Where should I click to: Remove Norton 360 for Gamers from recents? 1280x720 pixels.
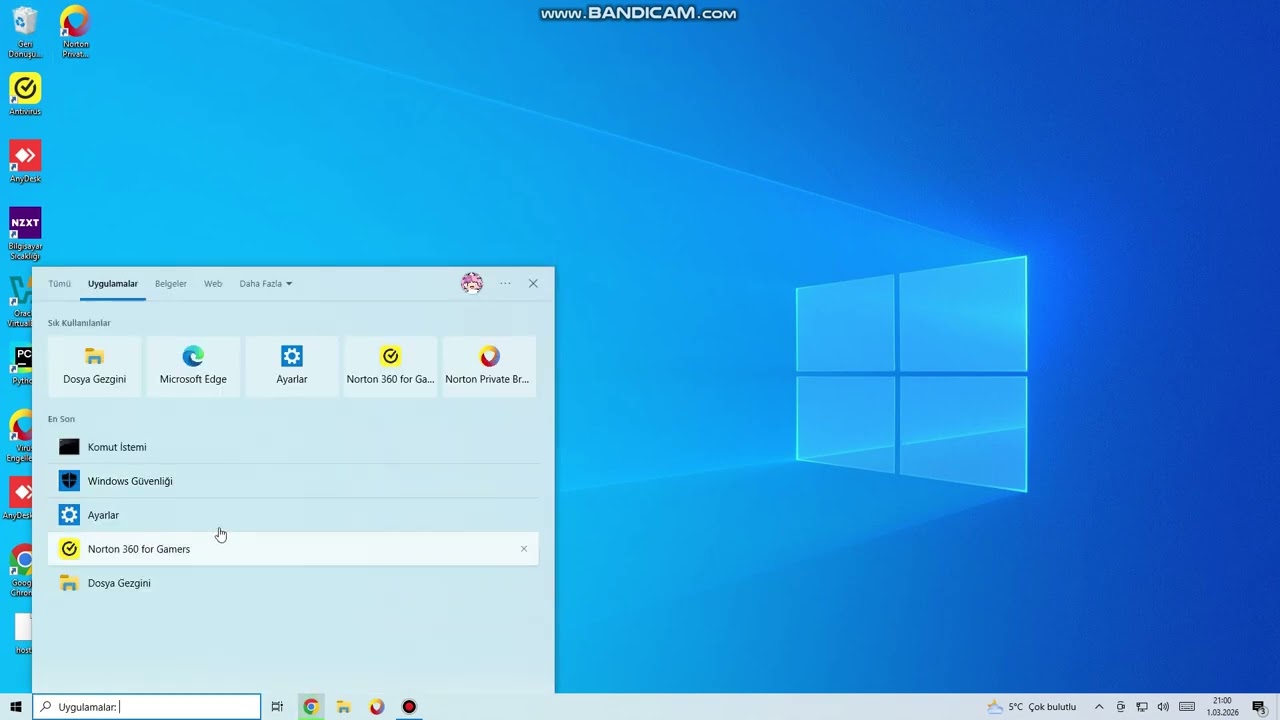[524, 549]
